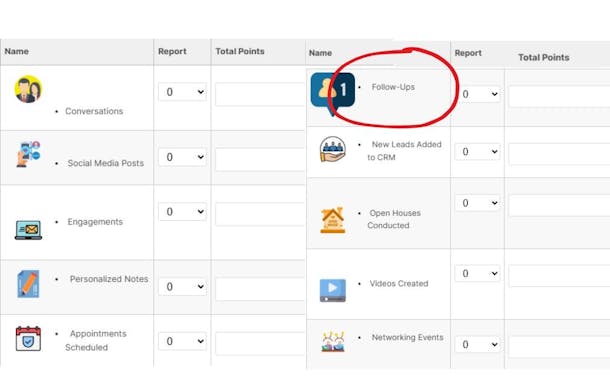610x385 pixels.
Task: Click the Personalized Notes pencil icon
Action: click(x=28, y=284)
